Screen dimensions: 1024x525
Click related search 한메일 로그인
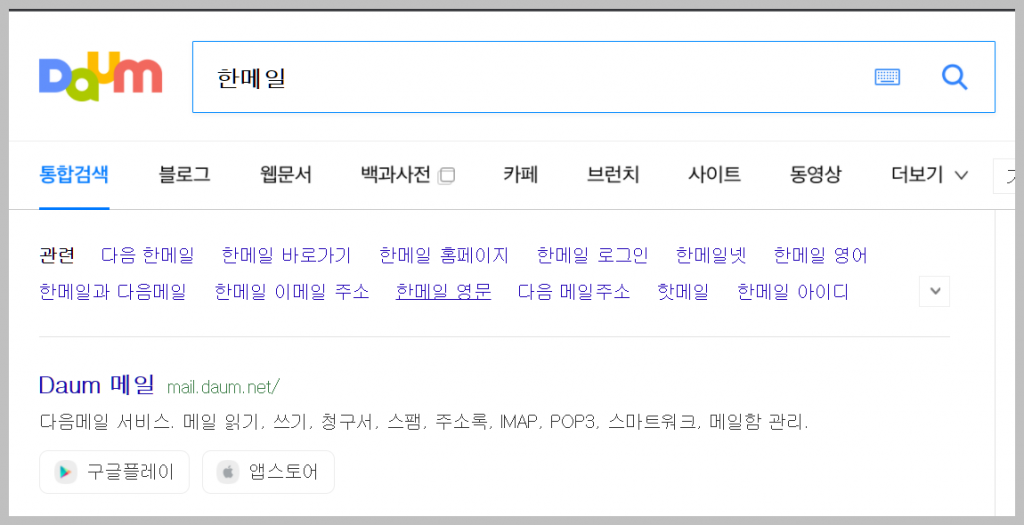[592, 255]
